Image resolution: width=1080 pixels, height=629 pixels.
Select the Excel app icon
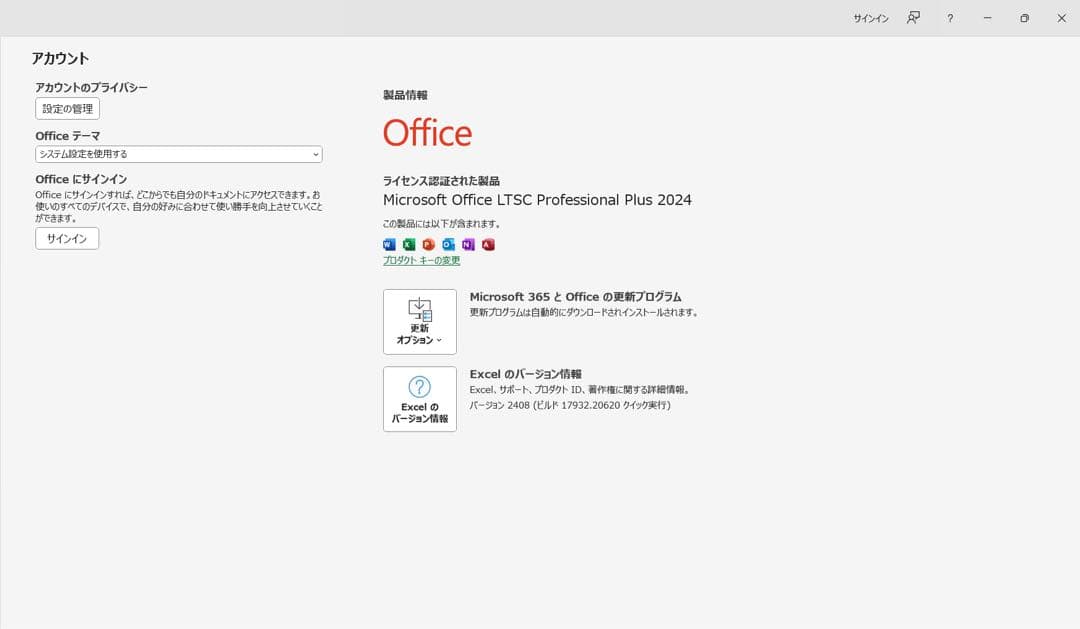[x=408, y=244]
